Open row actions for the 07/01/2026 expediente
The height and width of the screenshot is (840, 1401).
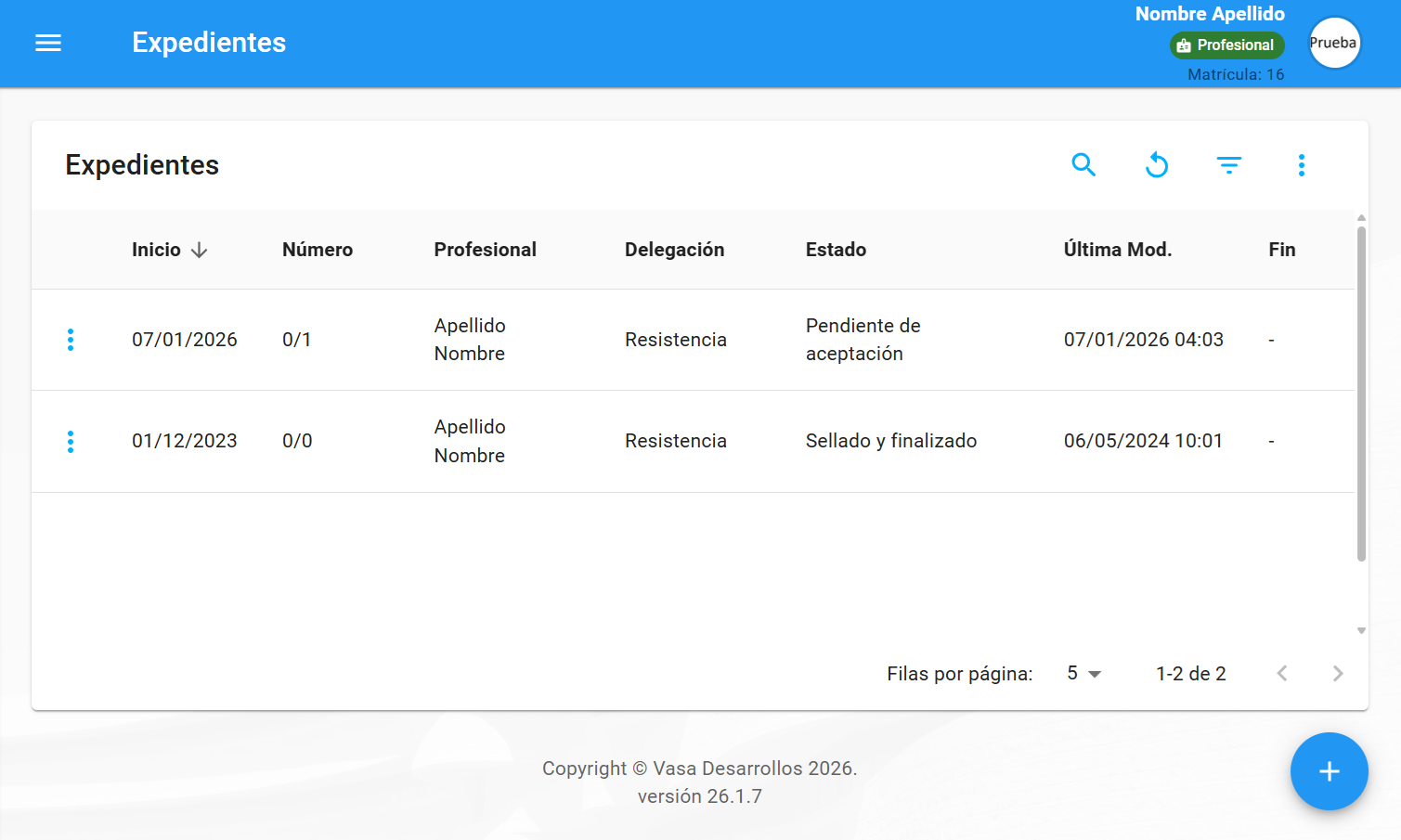[x=70, y=340]
